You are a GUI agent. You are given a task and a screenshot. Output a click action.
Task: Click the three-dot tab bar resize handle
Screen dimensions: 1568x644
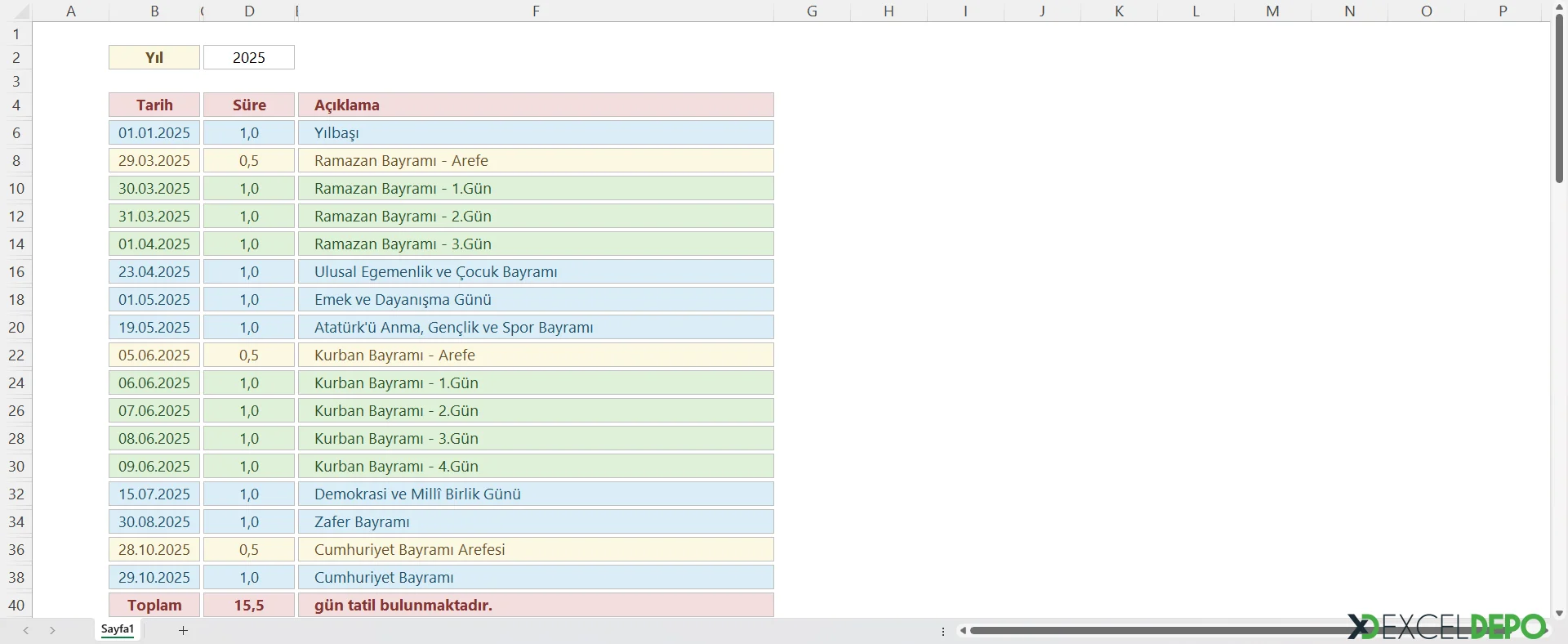[943, 631]
